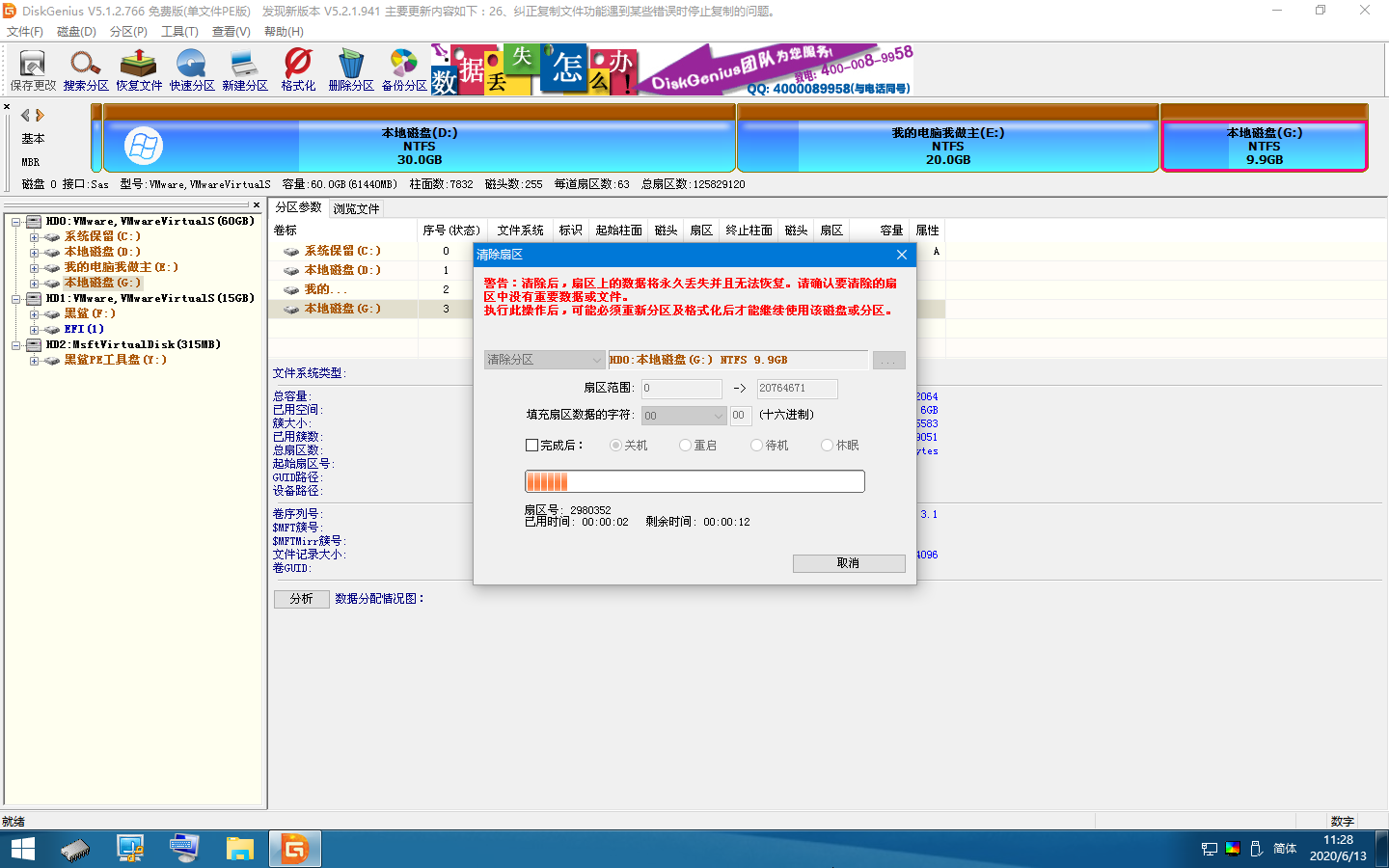Click the ending sector field 20764671
Image resolution: width=1389 pixels, height=868 pixels.
(797, 388)
